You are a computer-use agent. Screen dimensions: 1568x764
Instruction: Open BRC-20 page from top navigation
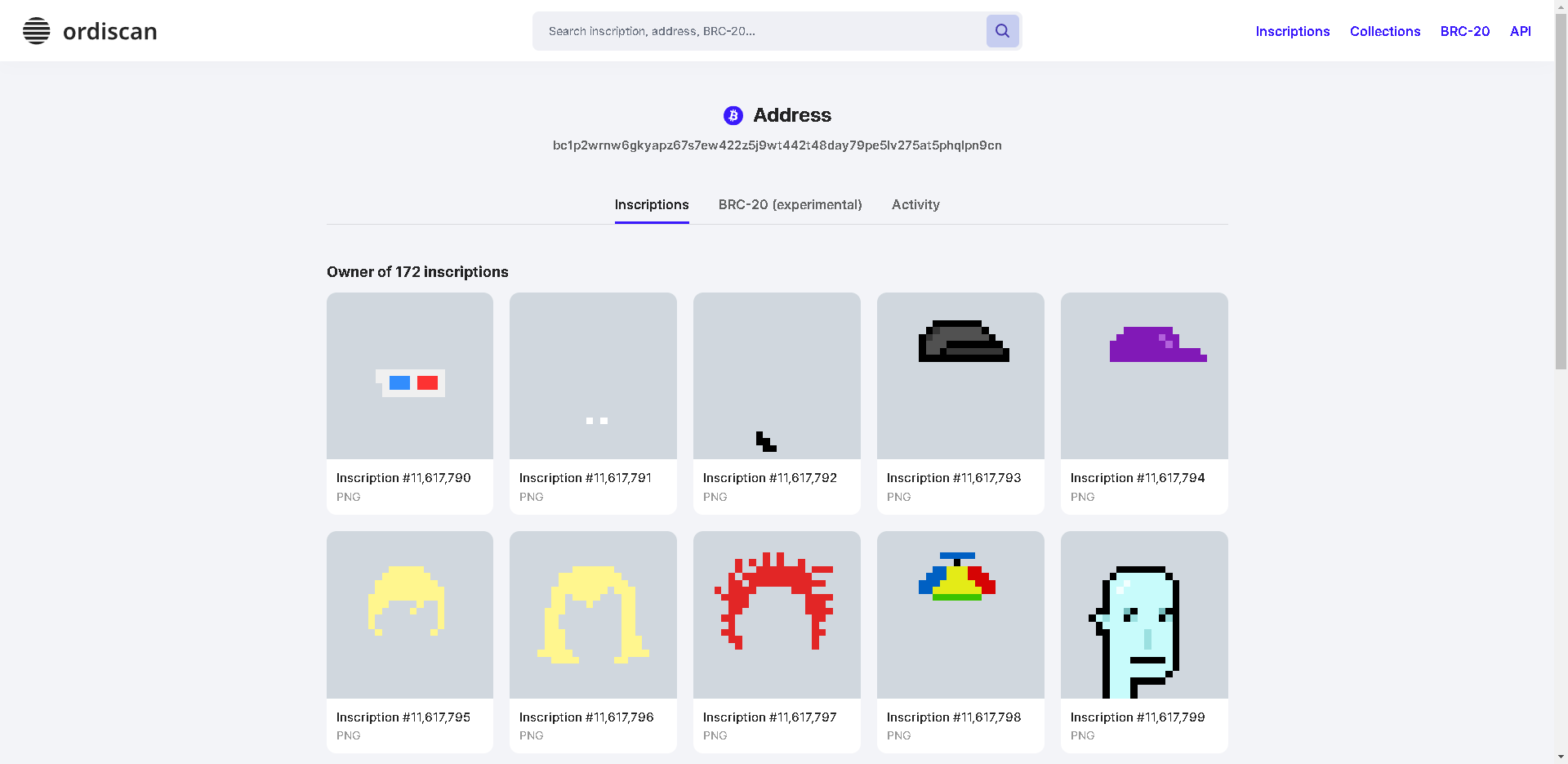[1464, 31]
